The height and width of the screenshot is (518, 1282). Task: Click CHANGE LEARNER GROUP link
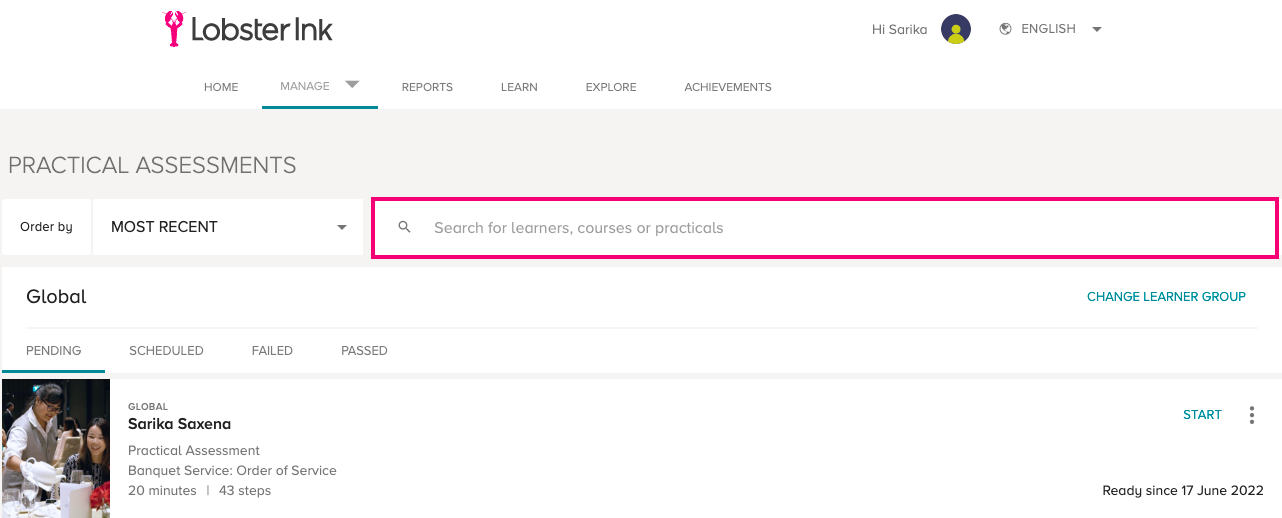1166,297
